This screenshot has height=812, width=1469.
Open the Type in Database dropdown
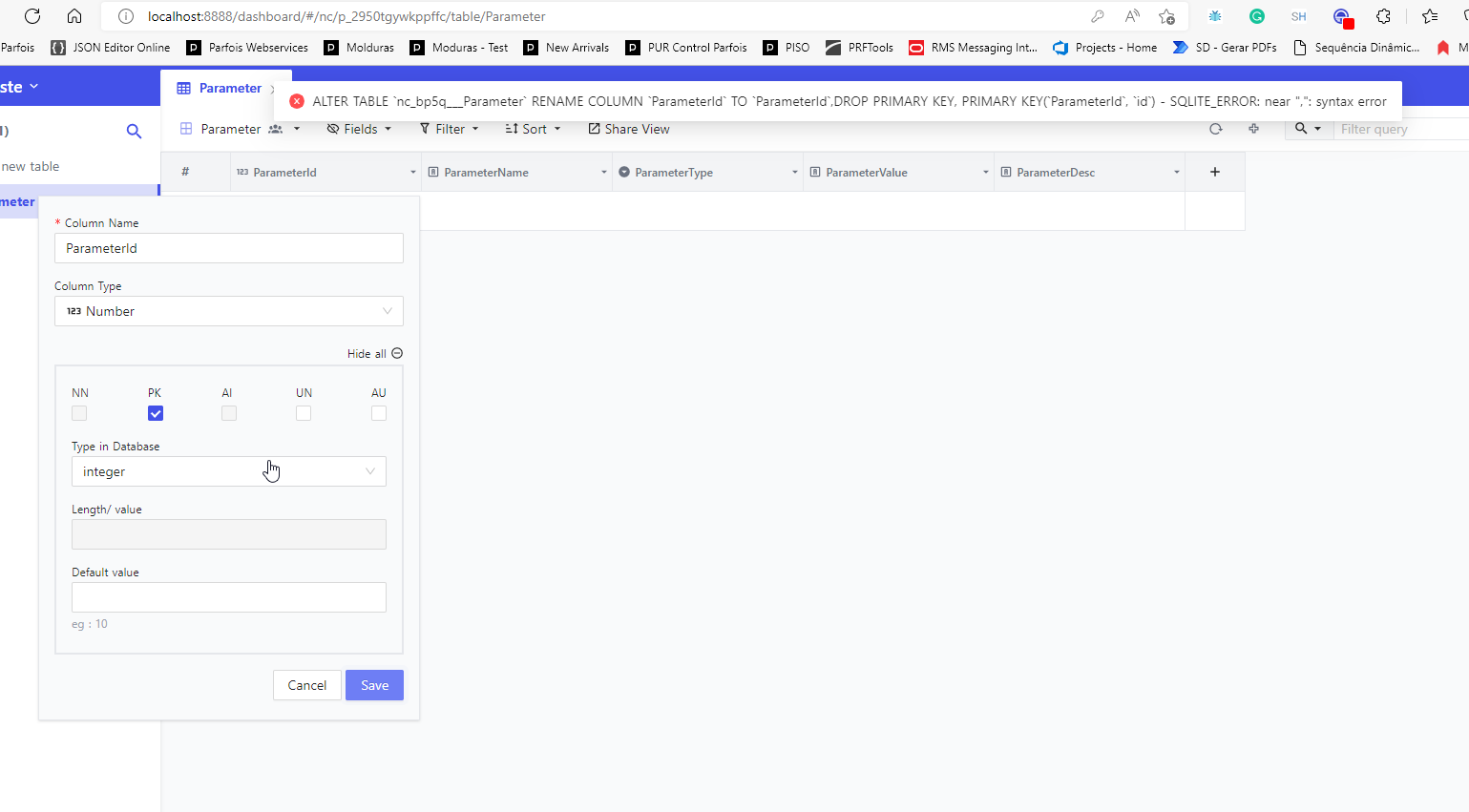(228, 470)
